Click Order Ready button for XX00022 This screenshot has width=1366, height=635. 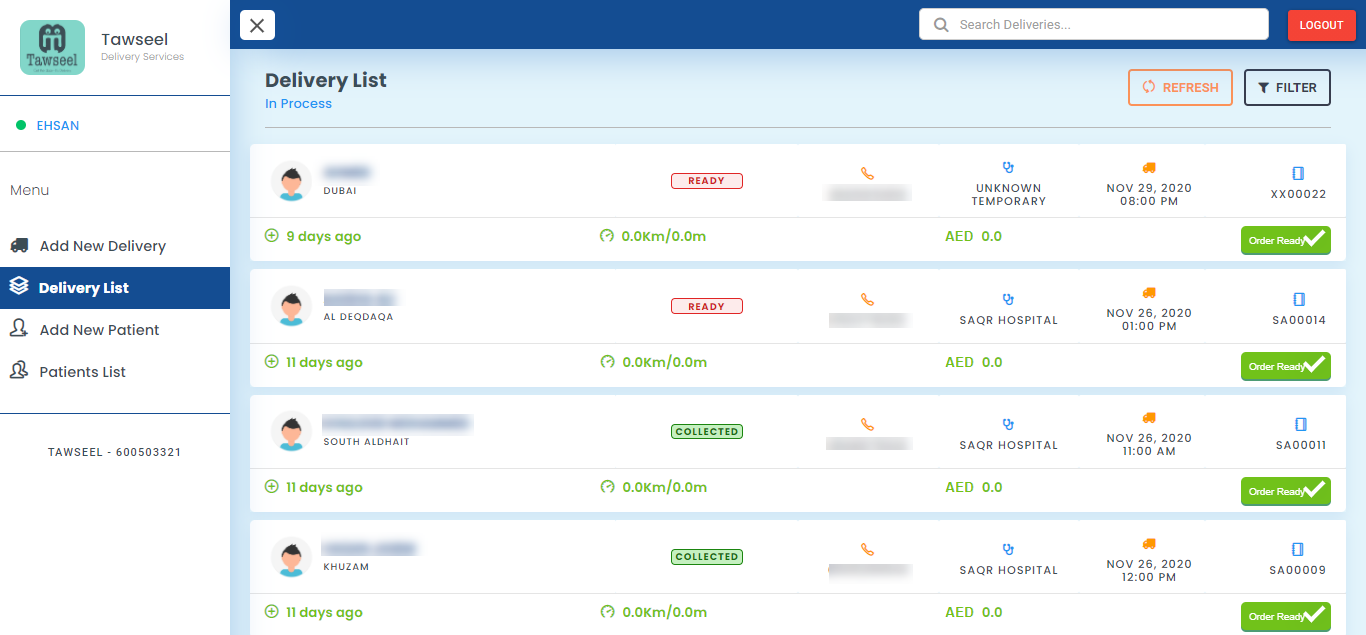click(1286, 240)
